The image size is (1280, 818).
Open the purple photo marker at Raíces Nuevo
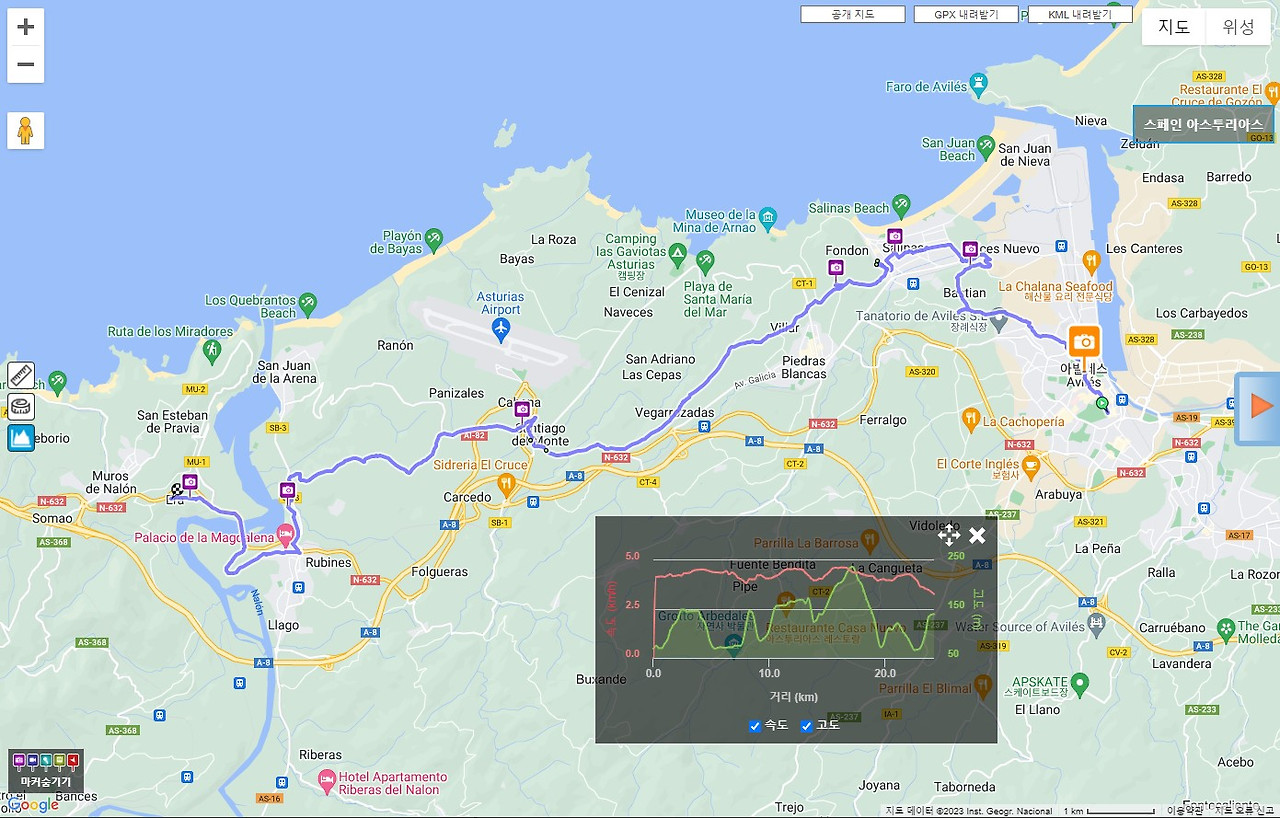(970, 248)
